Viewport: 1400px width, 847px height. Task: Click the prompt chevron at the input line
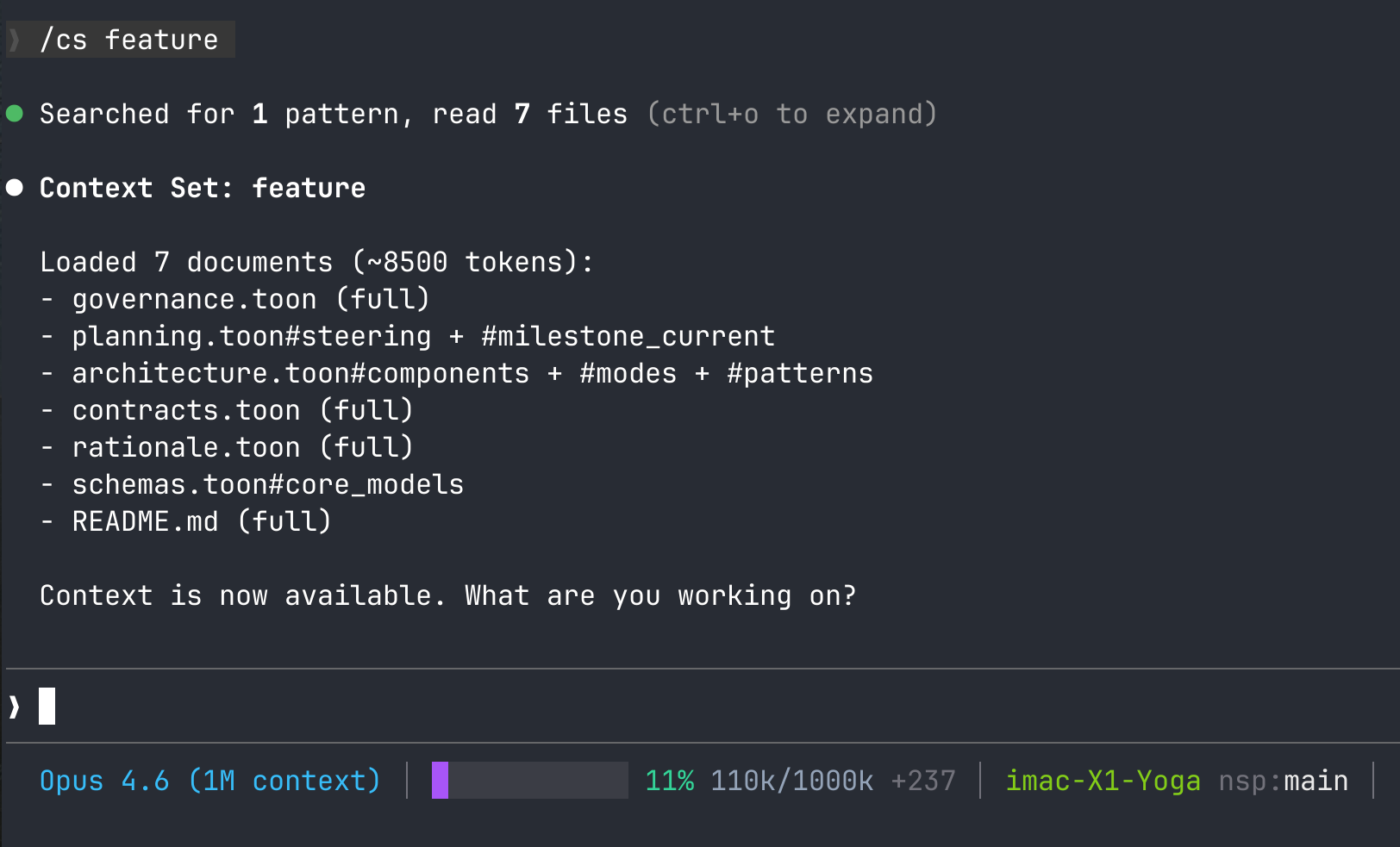[x=15, y=707]
